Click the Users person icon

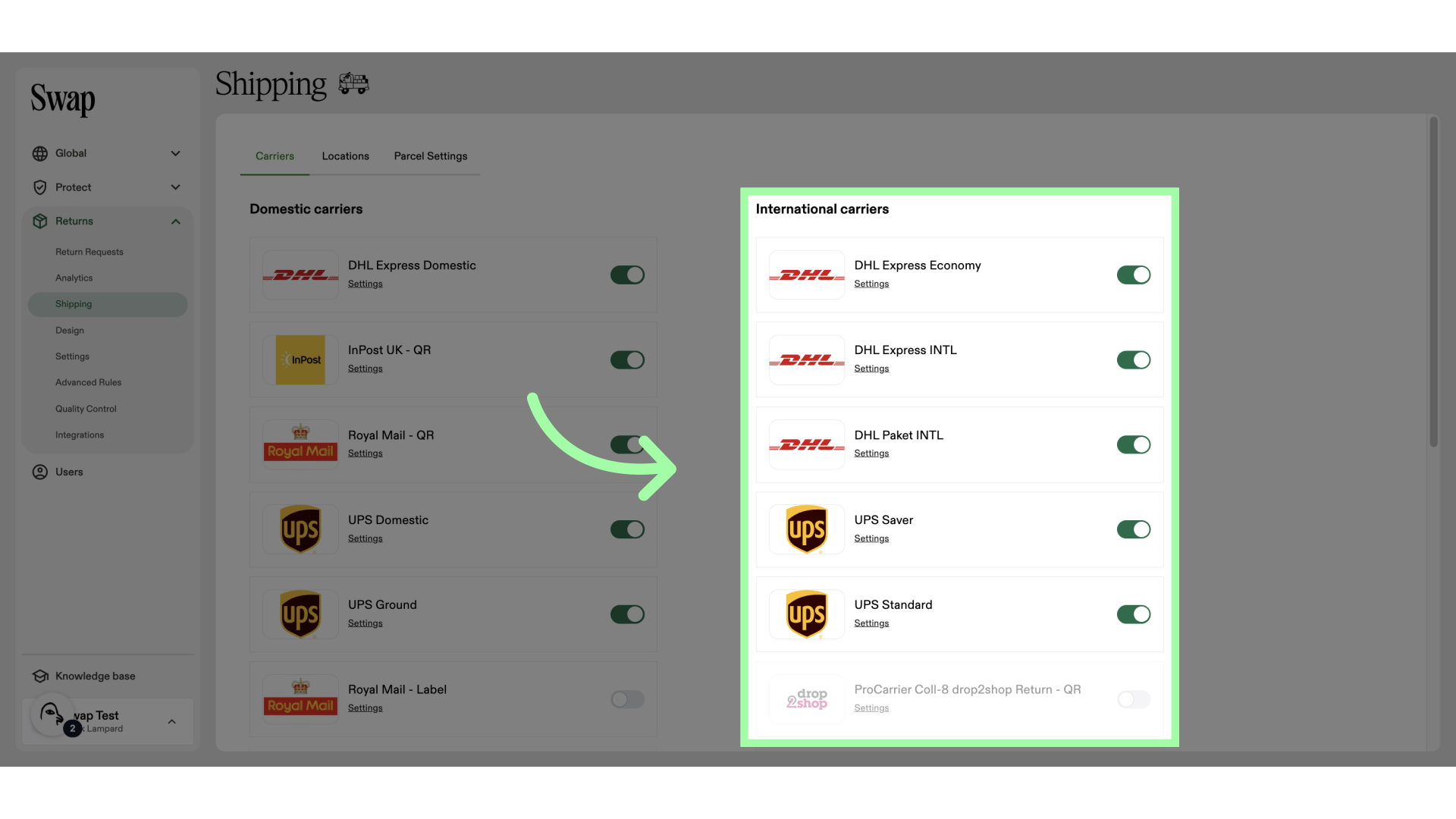tap(40, 472)
